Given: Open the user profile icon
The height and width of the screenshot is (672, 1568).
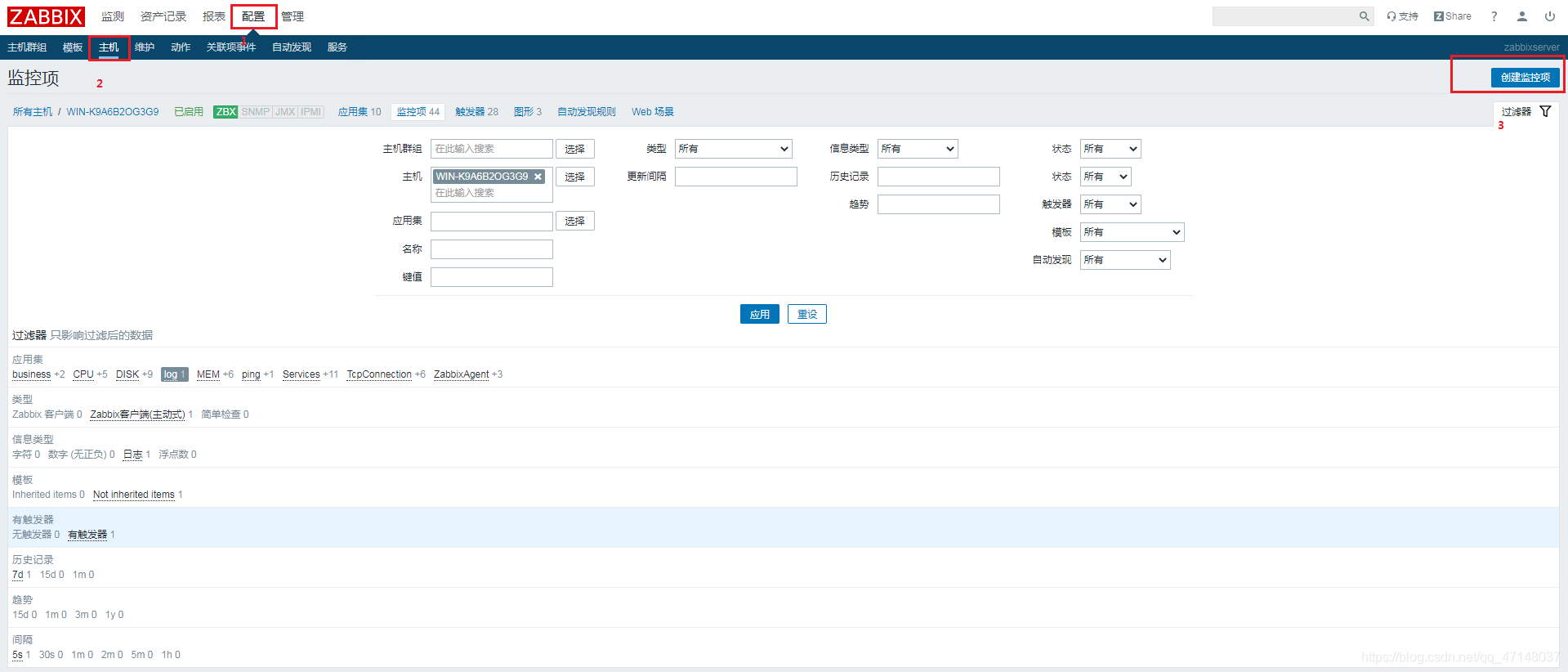Looking at the screenshot, I should 1522,16.
